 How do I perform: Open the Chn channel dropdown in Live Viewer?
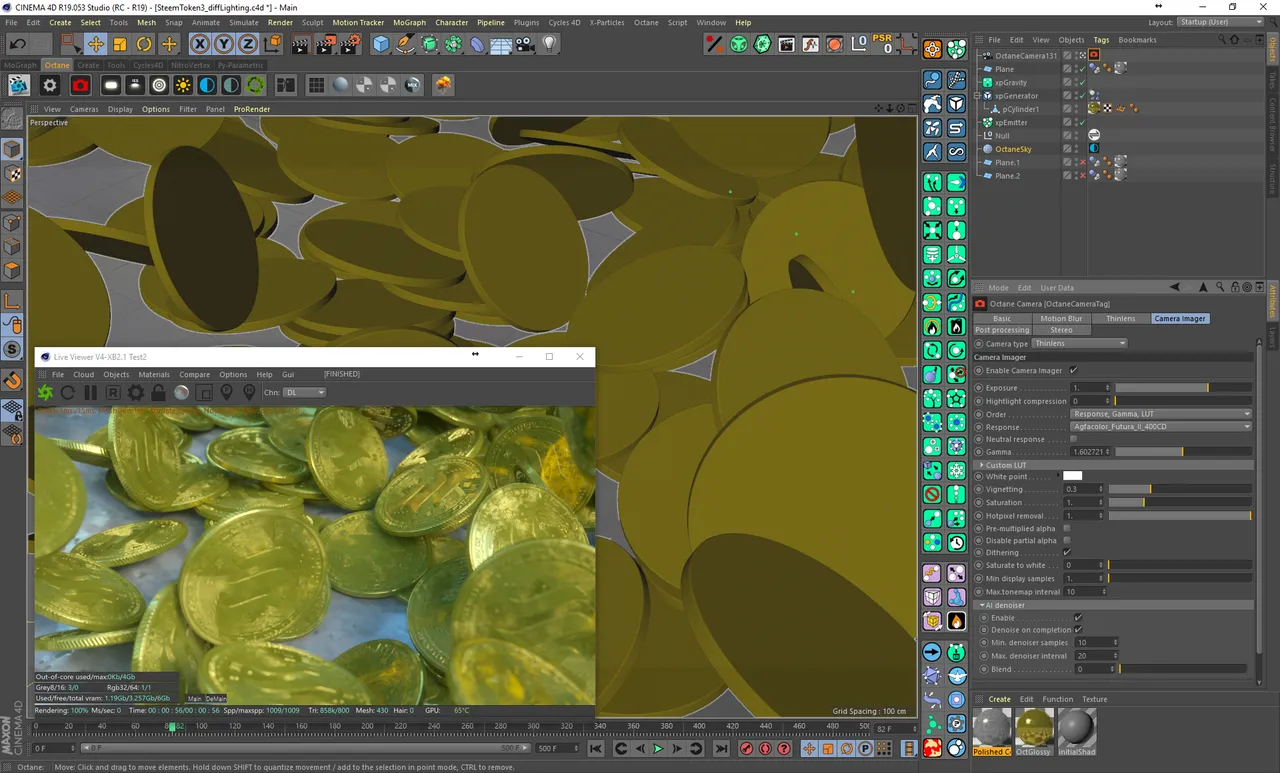(x=305, y=393)
